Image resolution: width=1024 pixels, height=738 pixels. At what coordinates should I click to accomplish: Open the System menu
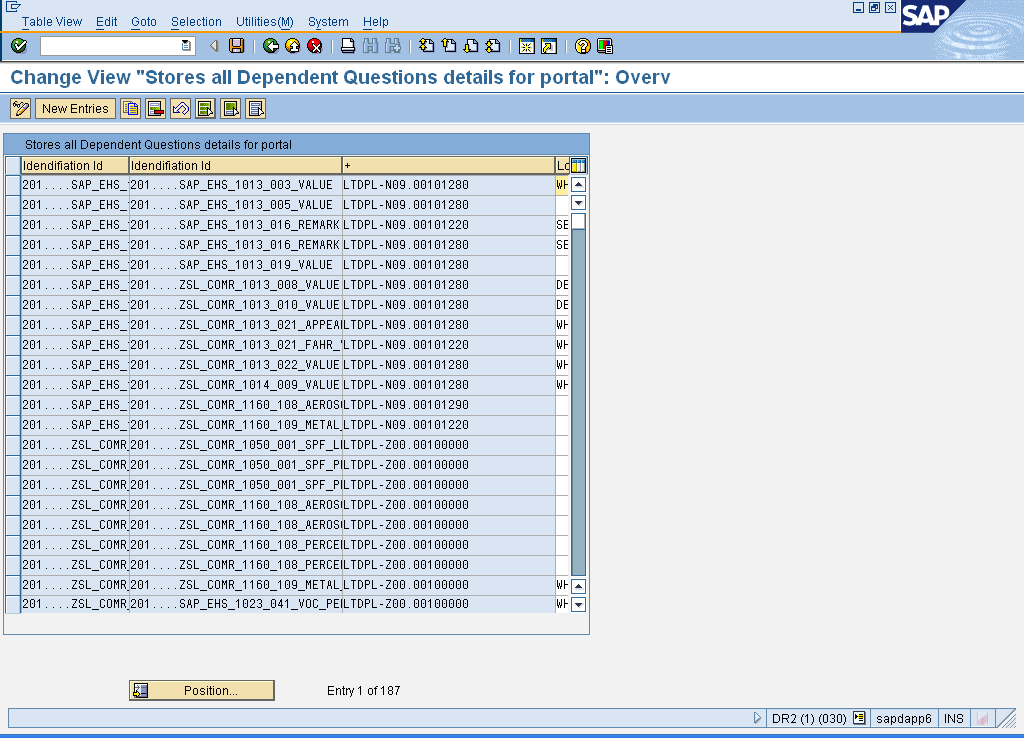pyautogui.click(x=328, y=22)
